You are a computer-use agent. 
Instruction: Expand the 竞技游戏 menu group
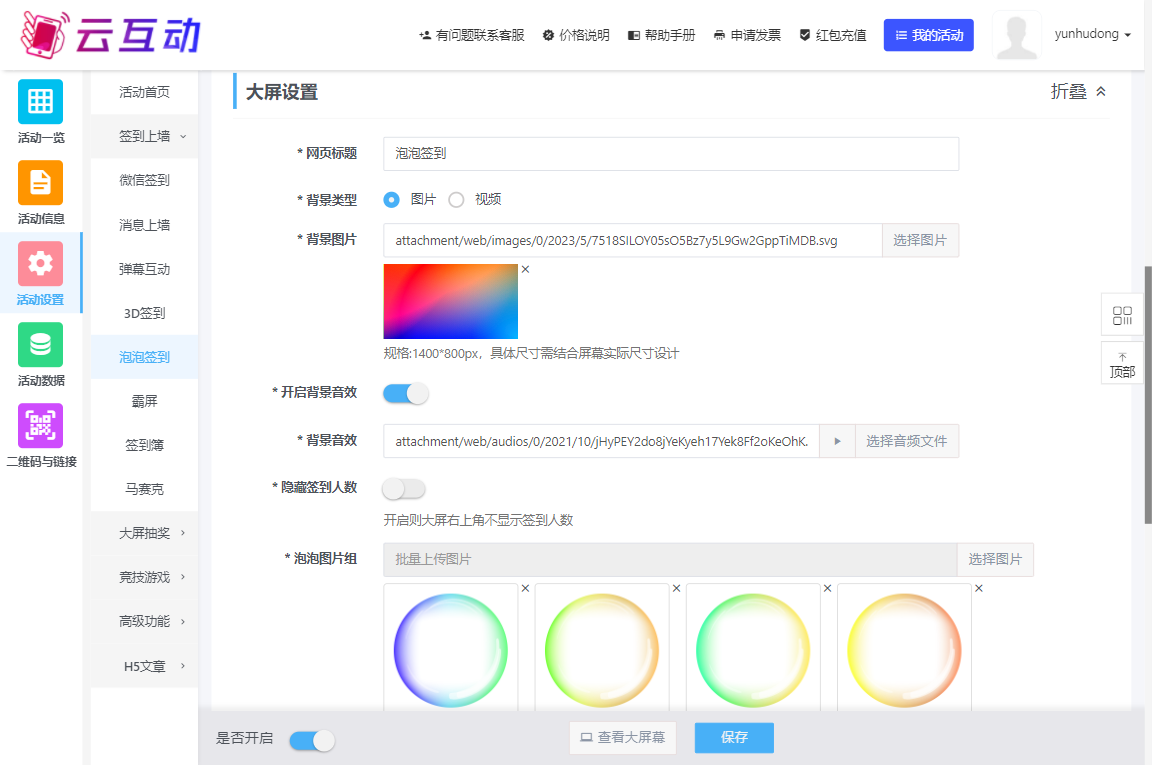[145, 577]
